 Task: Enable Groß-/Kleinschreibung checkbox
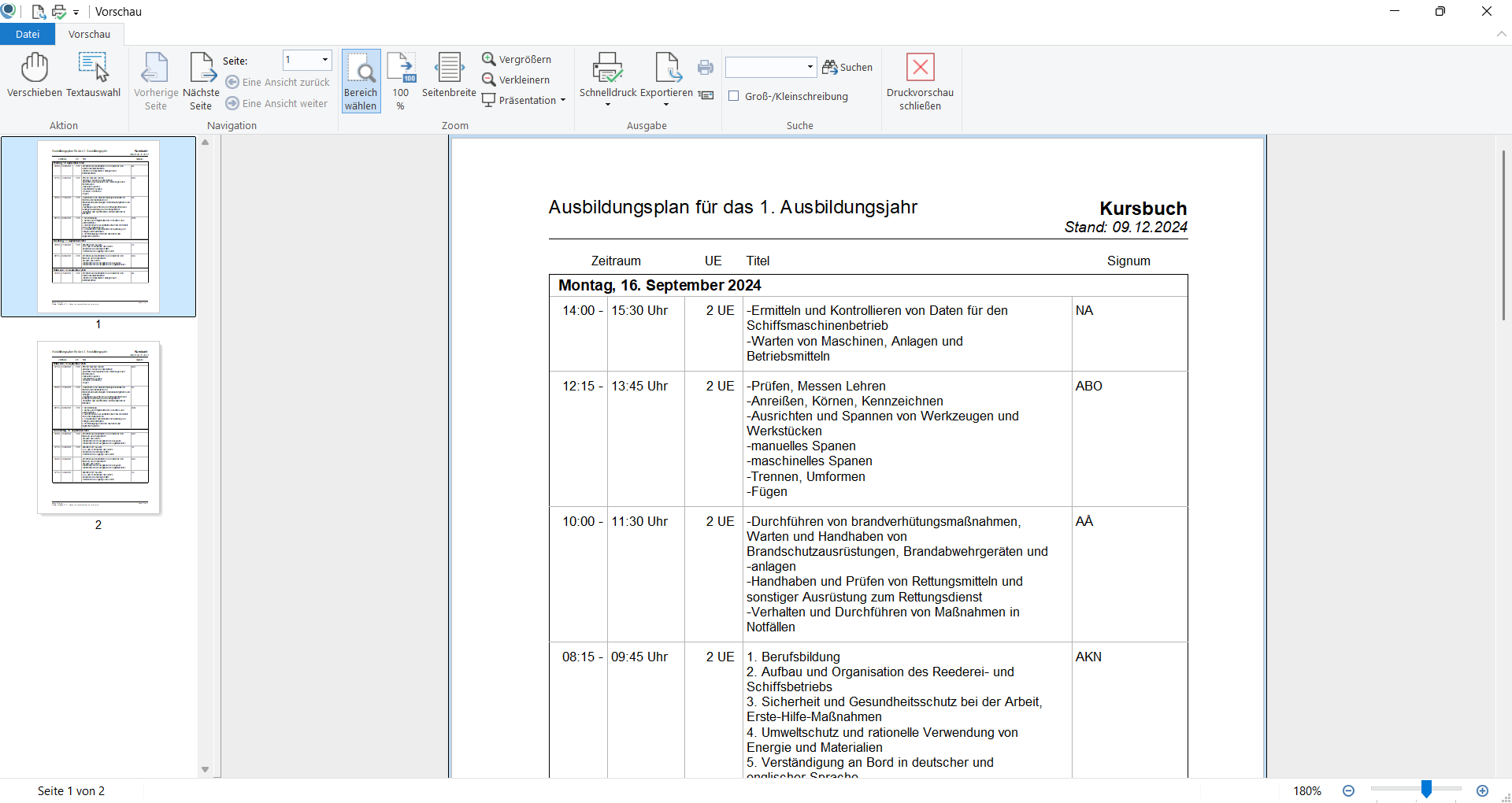tap(734, 97)
